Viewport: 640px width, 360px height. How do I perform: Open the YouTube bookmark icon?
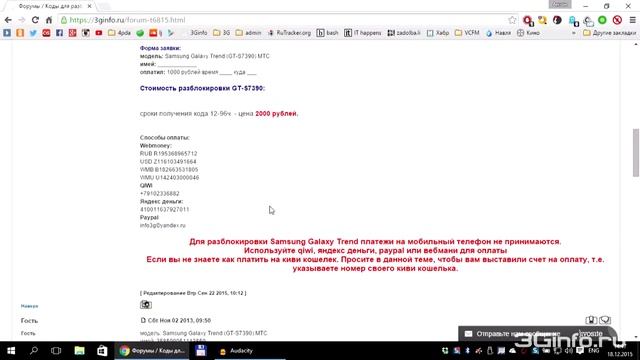(x=99, y=33)
